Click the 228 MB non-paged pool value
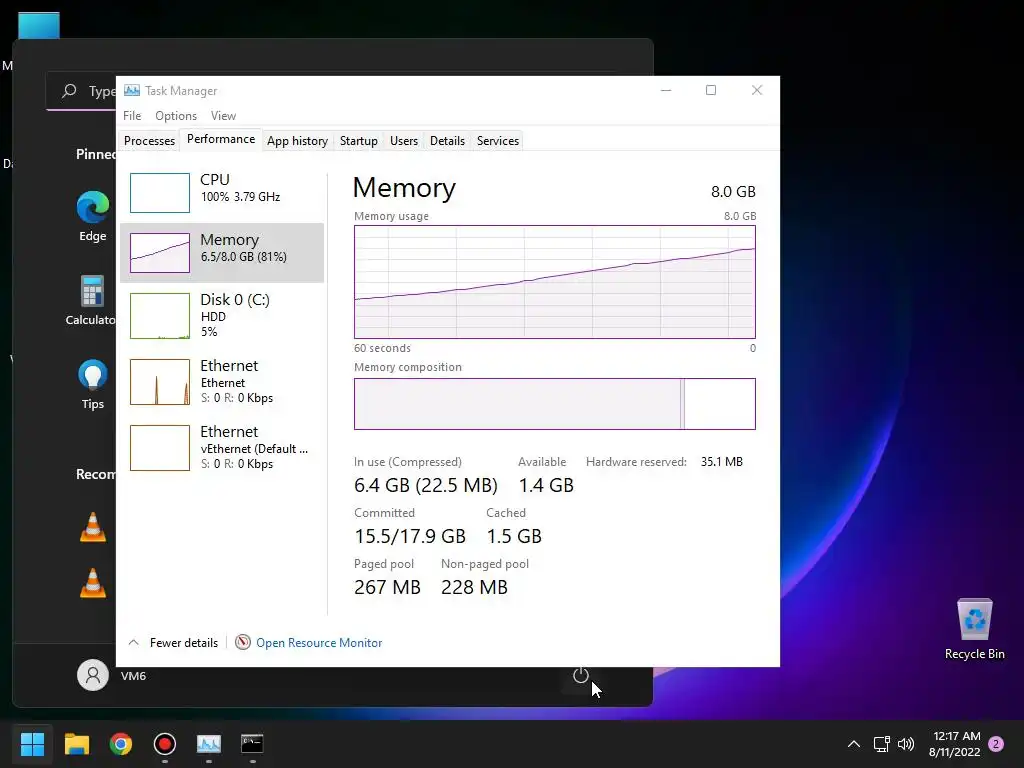 474,587
